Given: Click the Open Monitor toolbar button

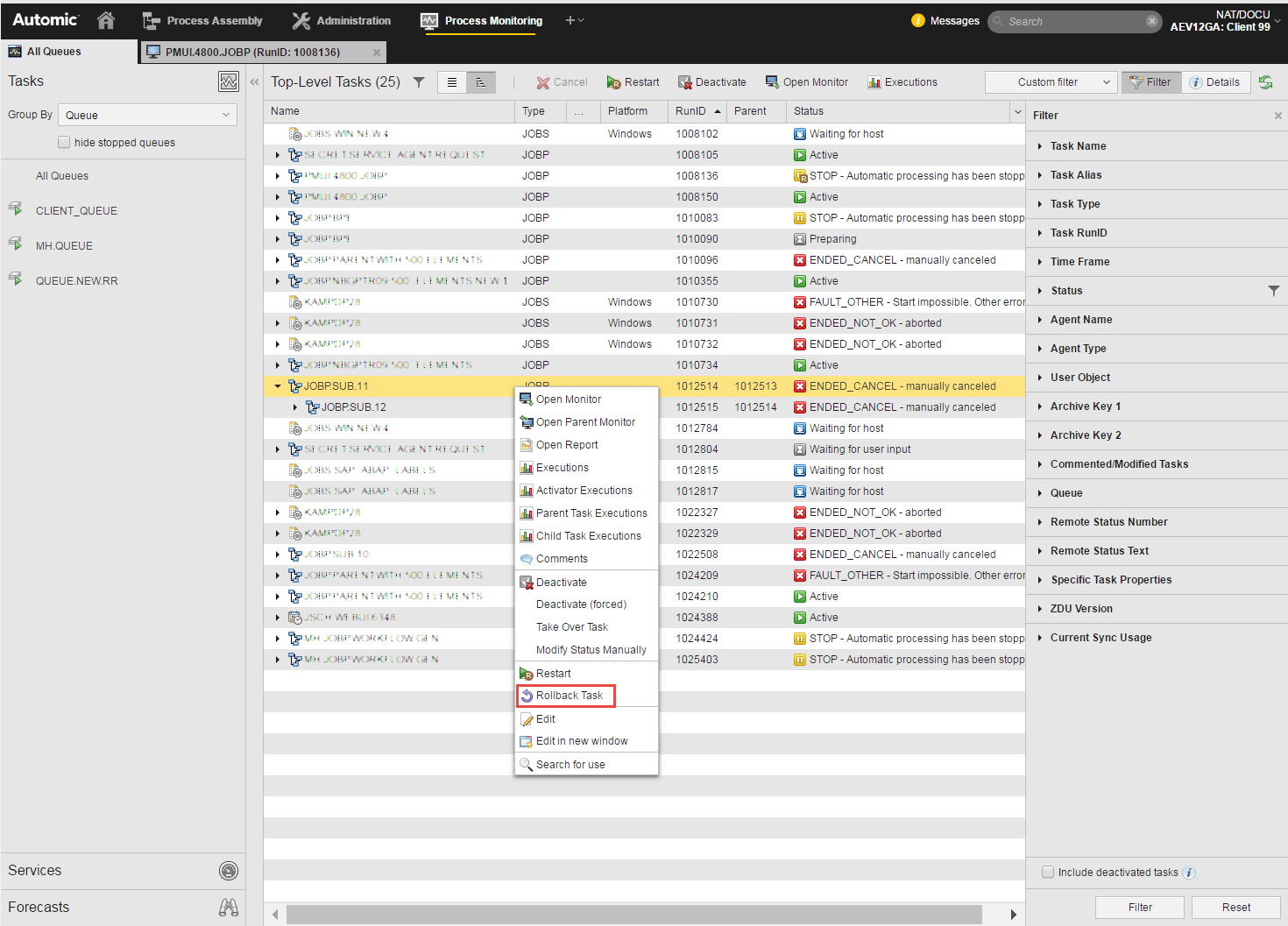Looking at the screenshot, I should (806, 82).
